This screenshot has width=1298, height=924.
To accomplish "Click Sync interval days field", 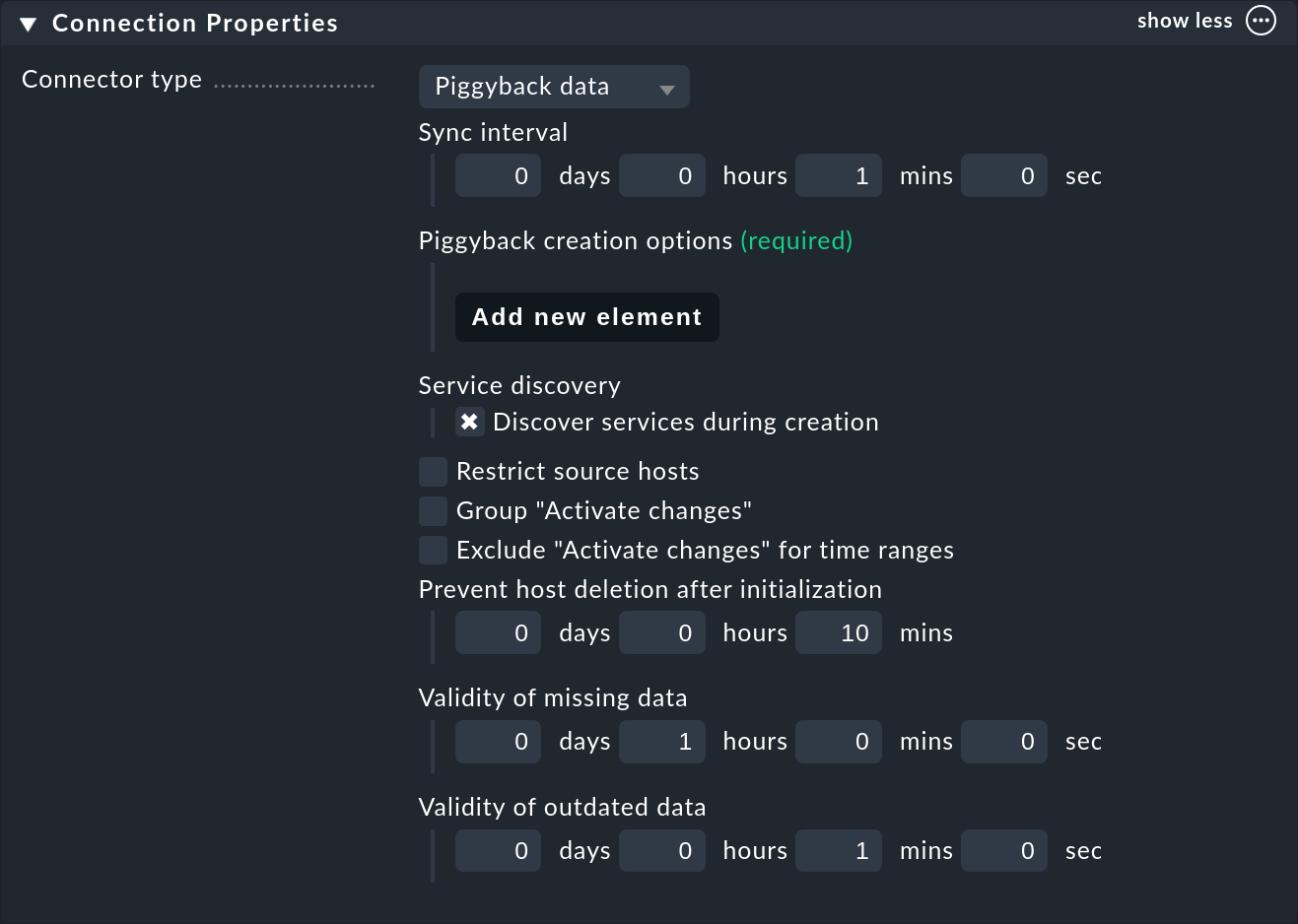I will click(x=498, y=175).
